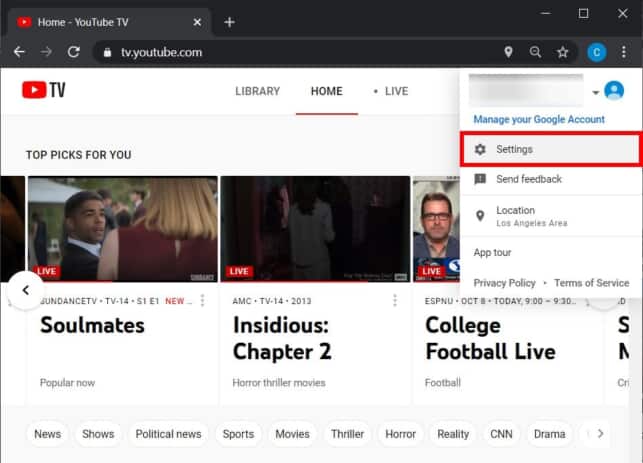The image size is (643, 463).
Task: Close the Home - YouTube TV tab
Action: coord(197,22)
